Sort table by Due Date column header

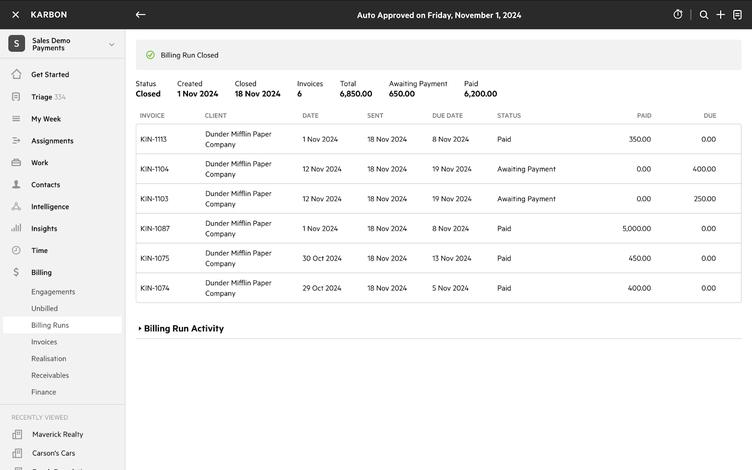(447, 116)
